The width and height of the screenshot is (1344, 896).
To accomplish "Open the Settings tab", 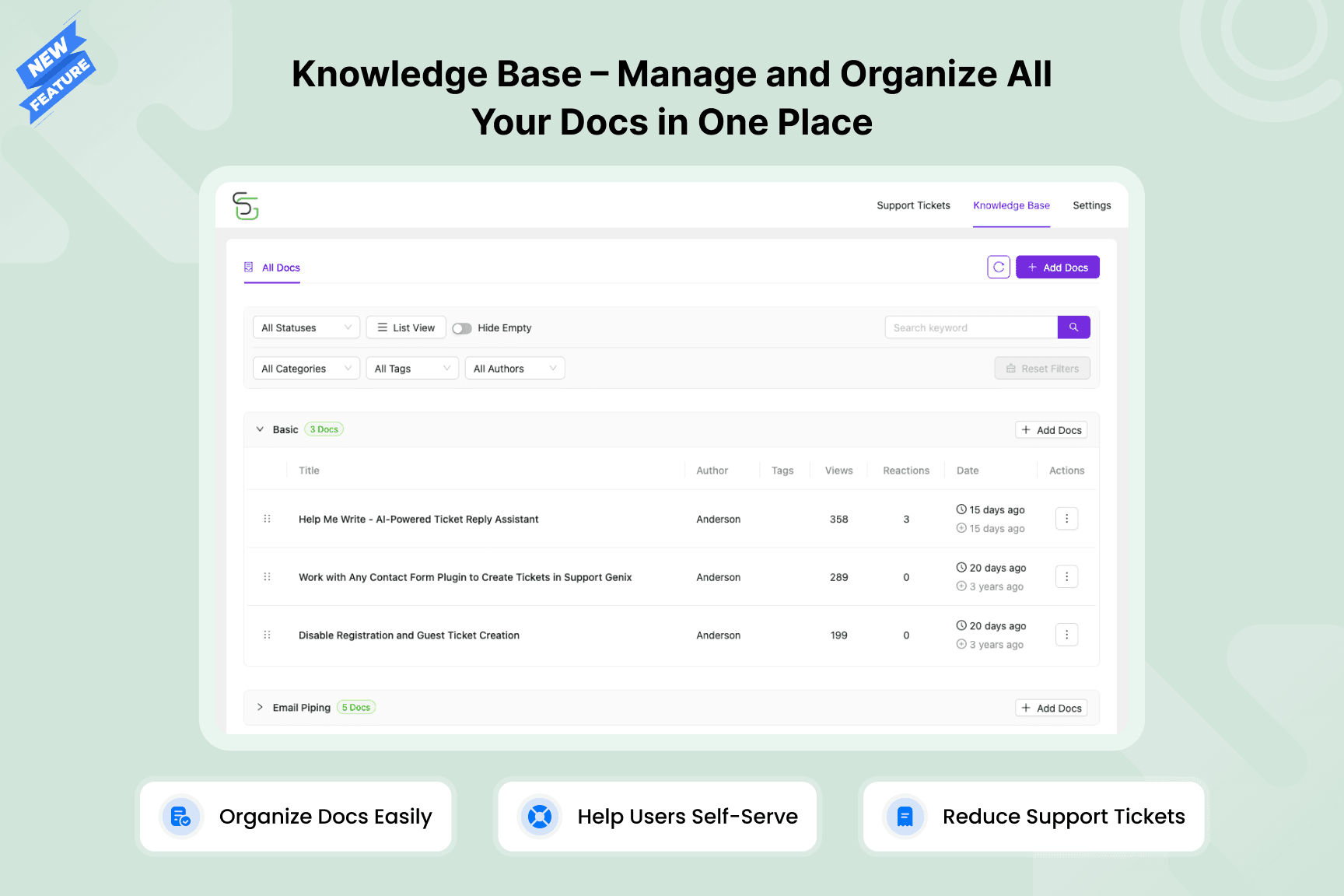I will [x=1091, y=205].
